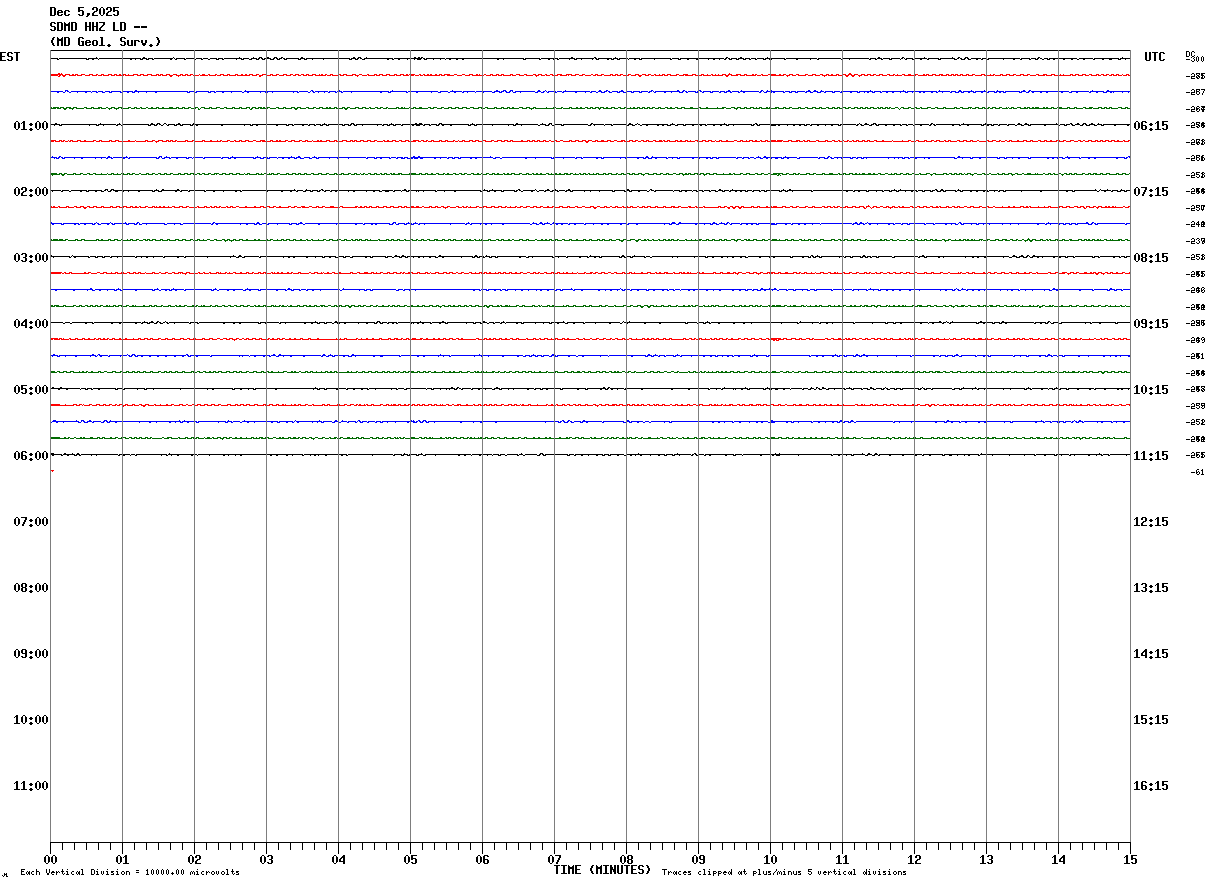
Task: Select the '01:00' EST hour label
Action: pos(31,125)
